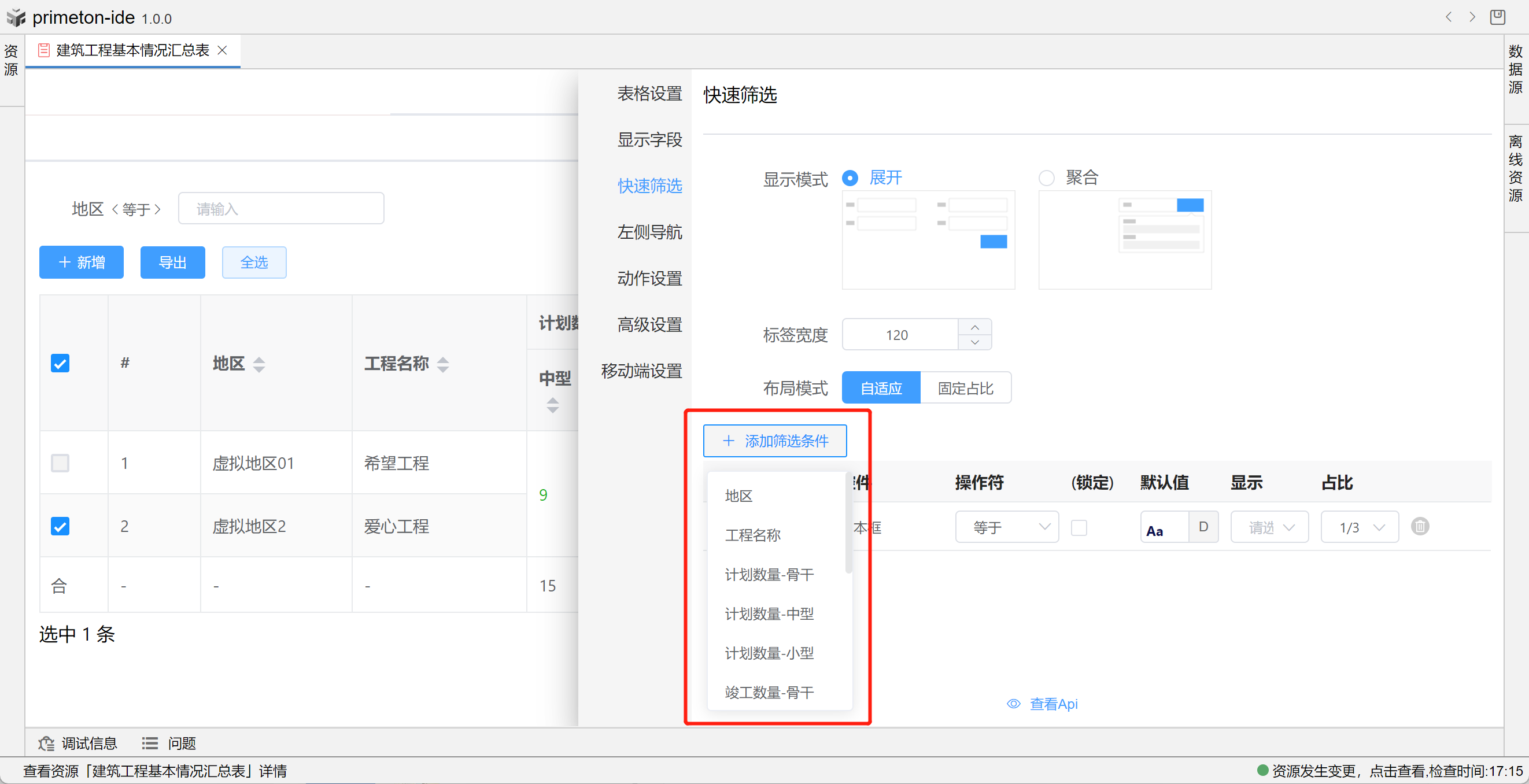Select the 聚合 display mode radio button
The width and height of the screenshot is (1529, 784).
[x=1047, y=178]
